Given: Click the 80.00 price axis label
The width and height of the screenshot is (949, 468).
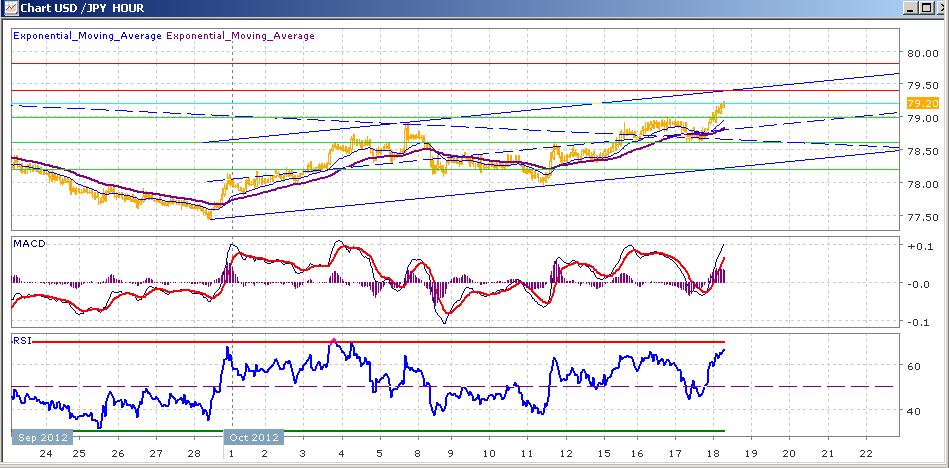Looking at the screenshot, I should [x=922, y=53].
